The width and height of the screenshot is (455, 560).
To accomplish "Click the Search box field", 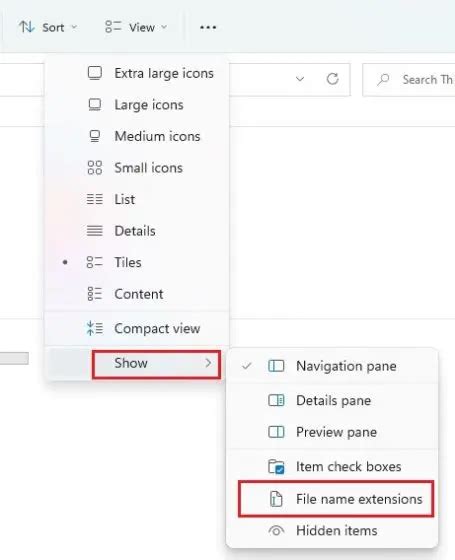I will coord(409,80).
